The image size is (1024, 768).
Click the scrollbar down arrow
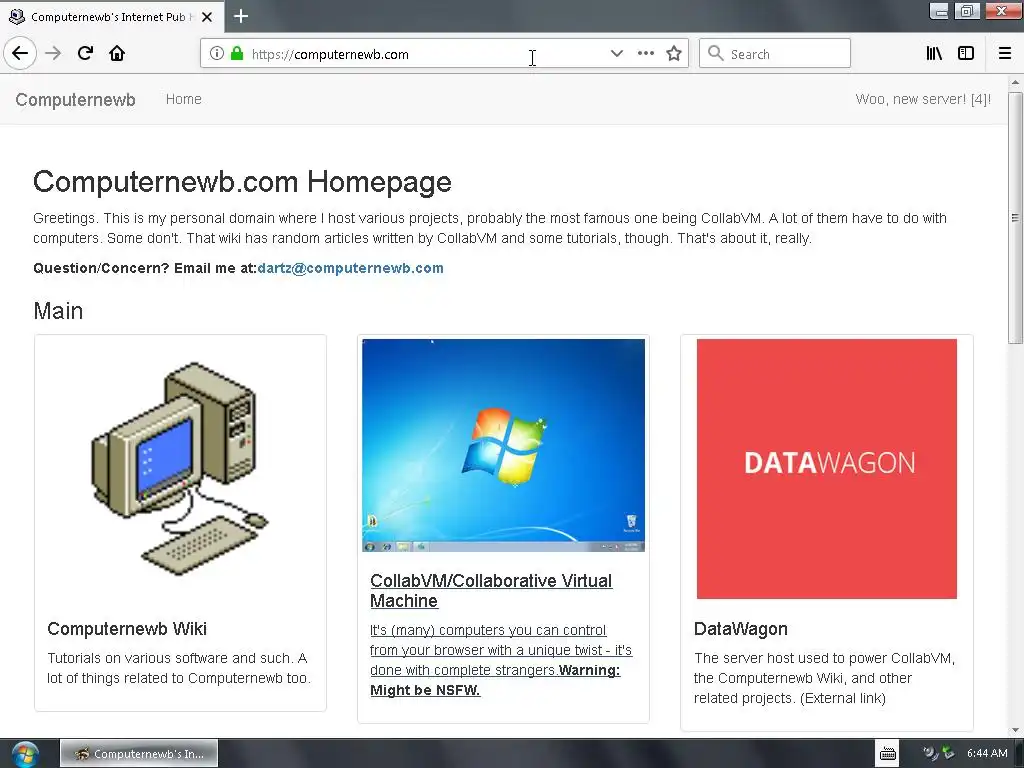pos(1015,731)
